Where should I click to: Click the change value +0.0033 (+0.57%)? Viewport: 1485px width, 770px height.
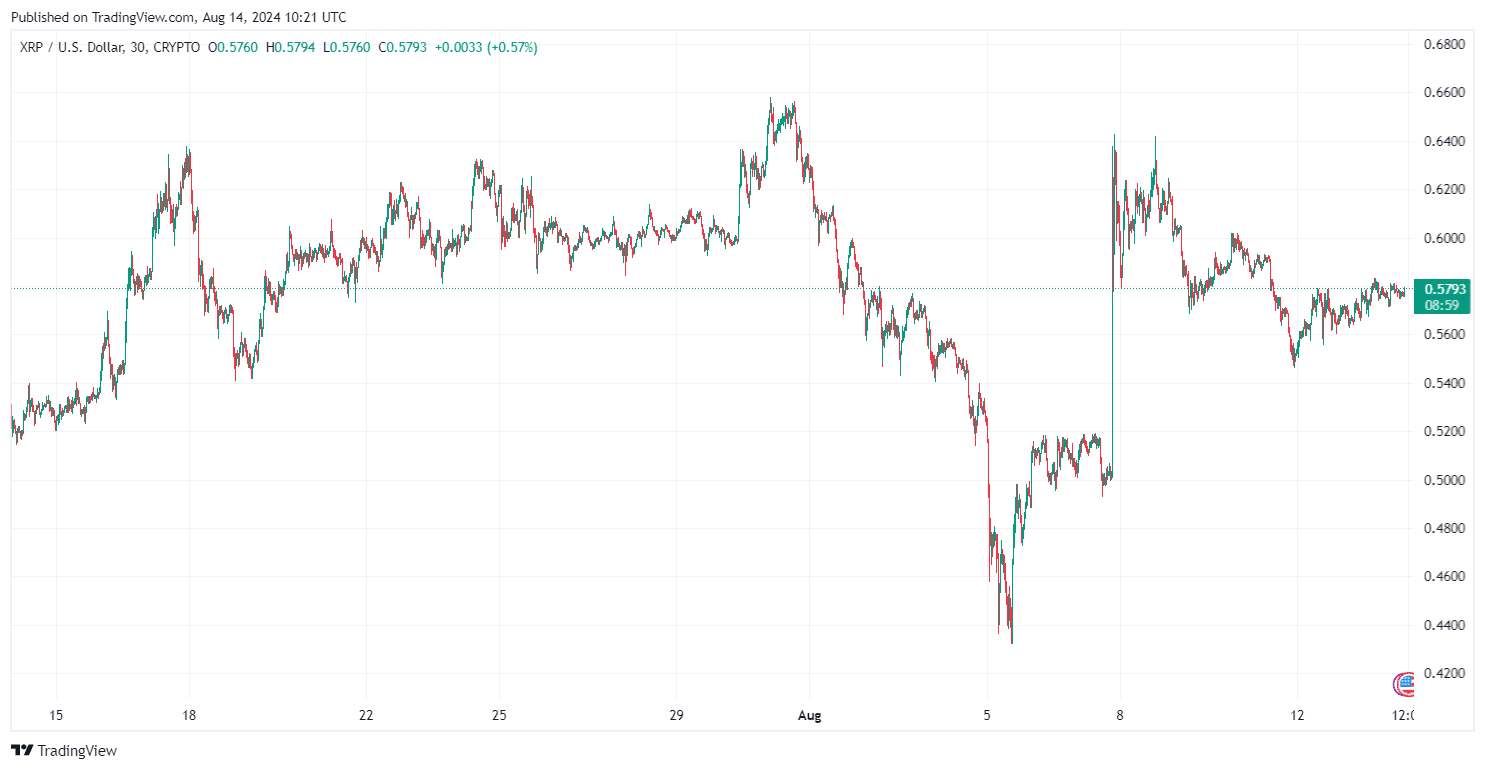click(486, 47)
